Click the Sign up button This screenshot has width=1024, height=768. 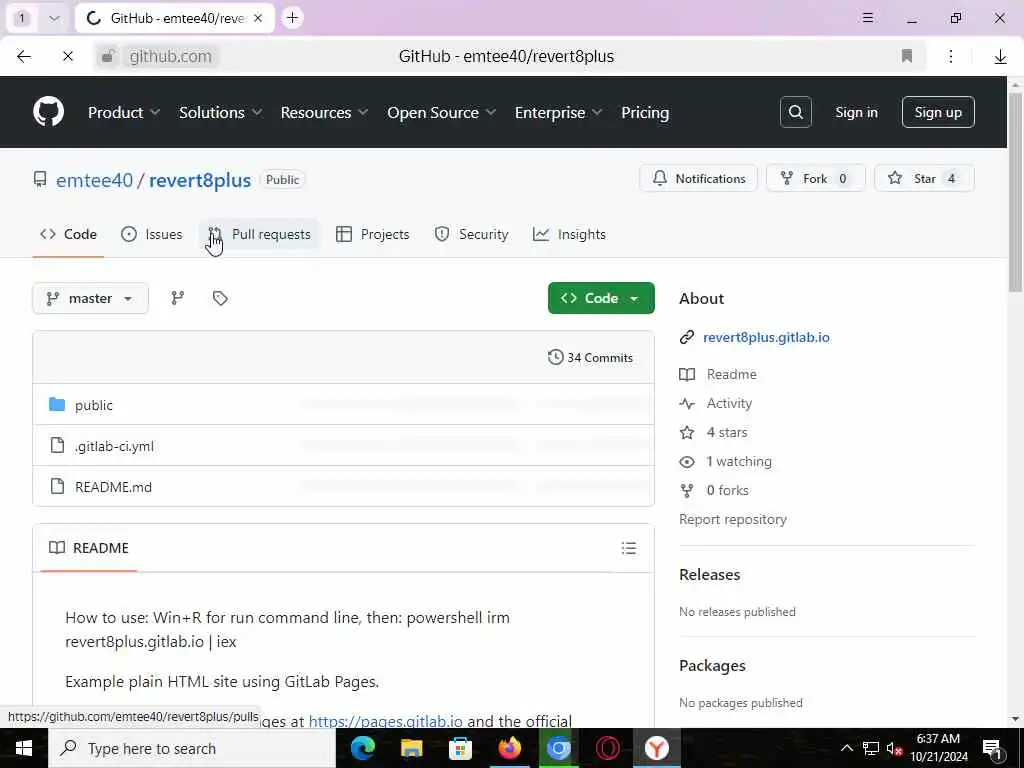pyautogui.click(x=938, y=112)
